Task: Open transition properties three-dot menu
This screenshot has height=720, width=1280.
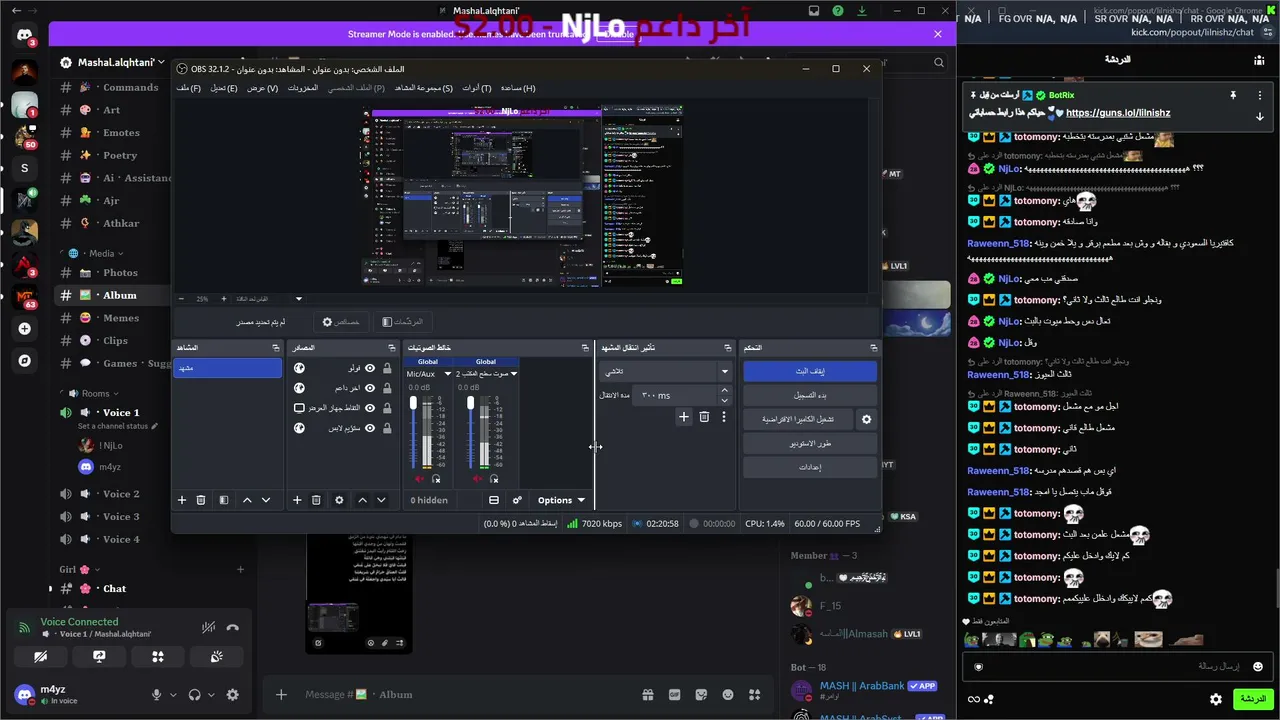Action: click(724, 417)
